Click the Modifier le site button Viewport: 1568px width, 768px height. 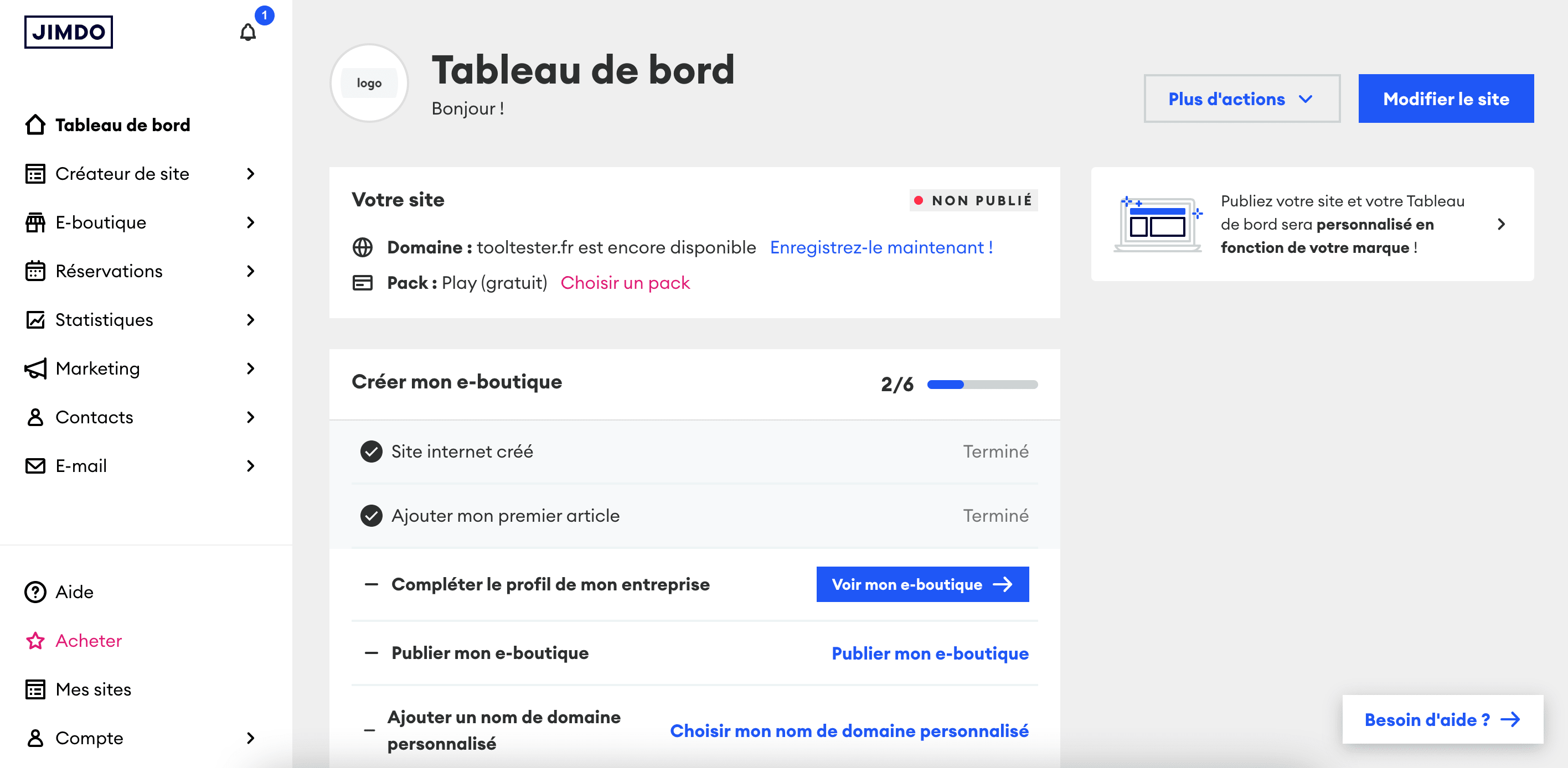coord(1446,98)
